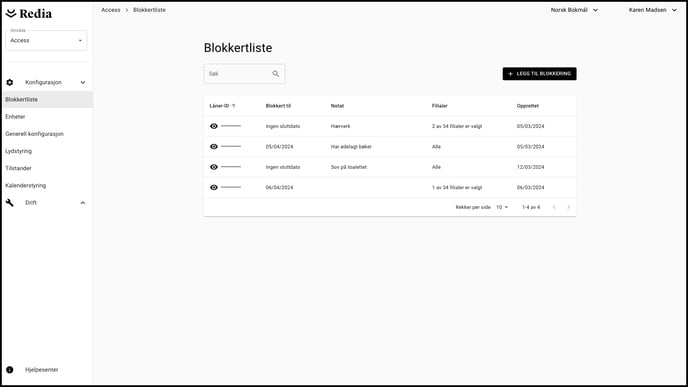688x387 pixels.
Task: Show the Låner-ID in the 06/04/2024 row
Action: pyautogui.click(x=214, y=187)
